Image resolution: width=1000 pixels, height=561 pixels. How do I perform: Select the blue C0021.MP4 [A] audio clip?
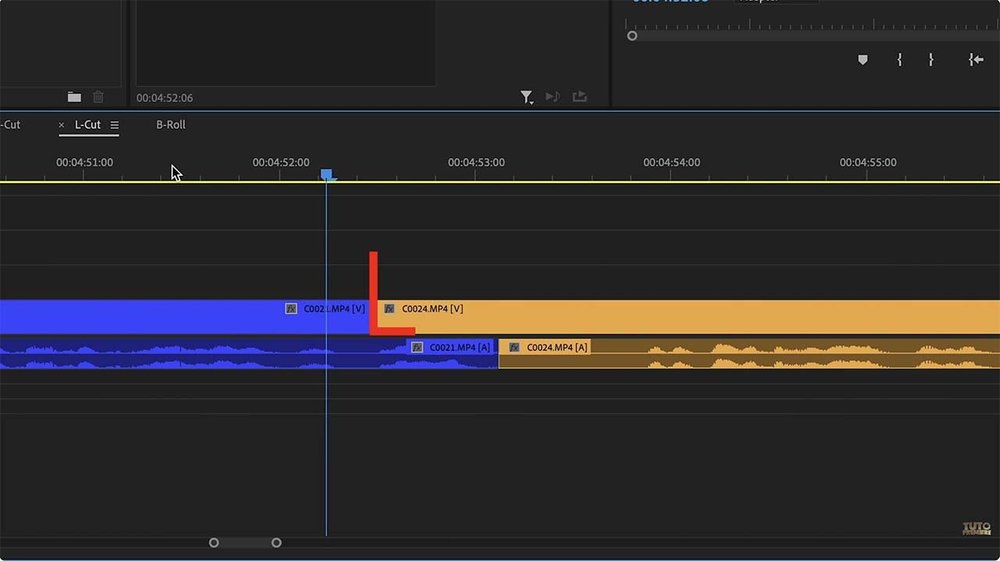249,353
